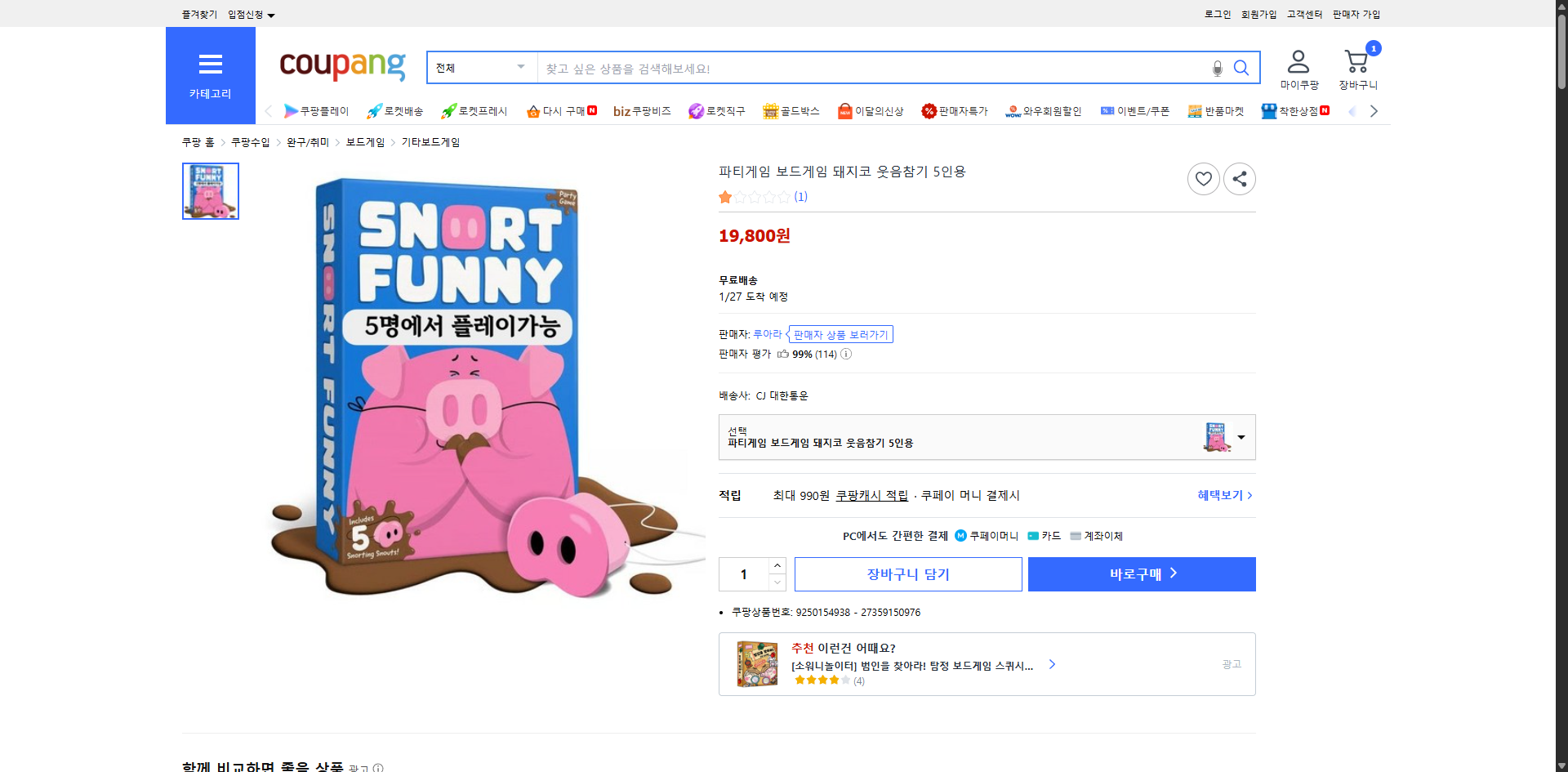
Task: Open the 이벤트/쿠폰 section
Action: pyautogui.click(x=1135, y=111)
